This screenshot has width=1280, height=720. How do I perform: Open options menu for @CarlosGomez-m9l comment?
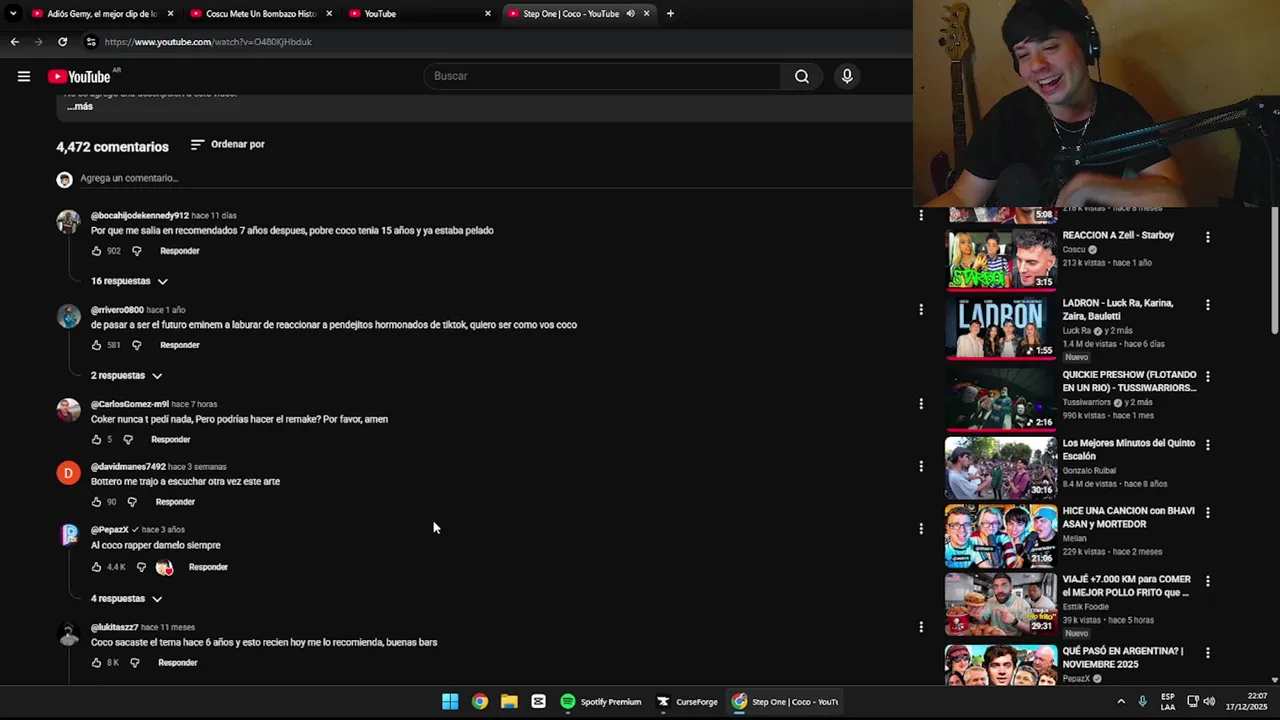(x=921, y=404)
